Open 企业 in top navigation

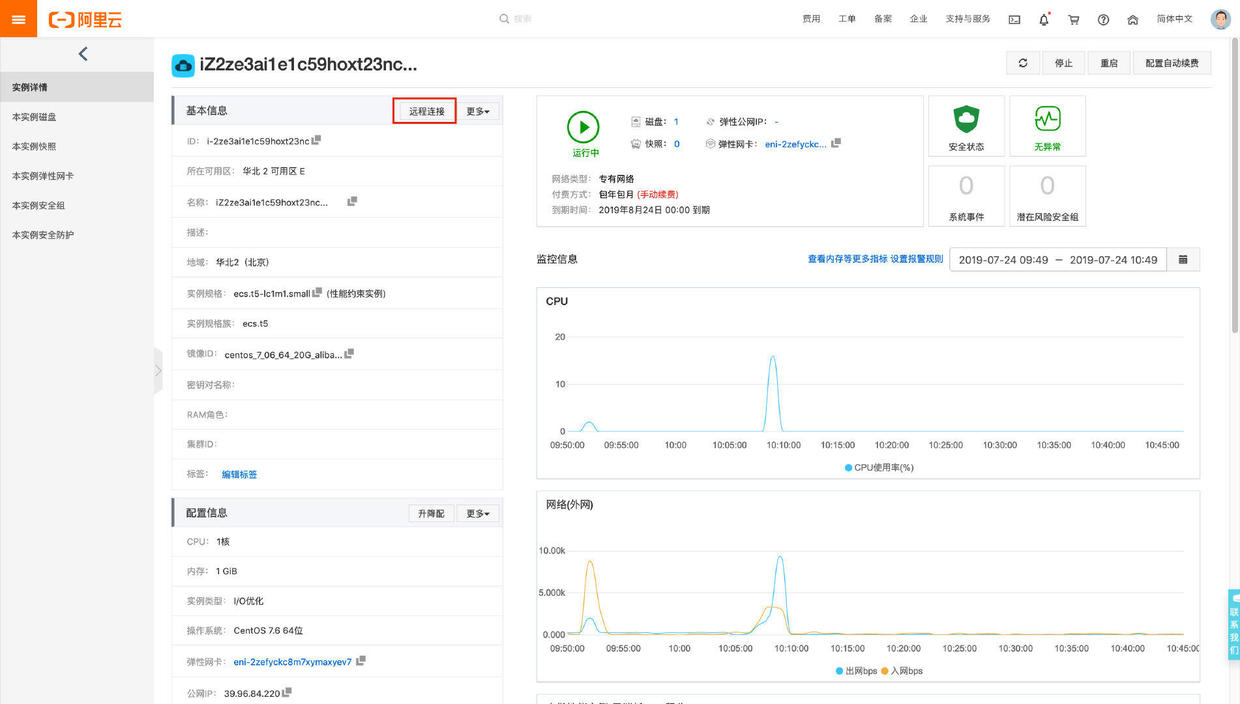click(919, 19)
